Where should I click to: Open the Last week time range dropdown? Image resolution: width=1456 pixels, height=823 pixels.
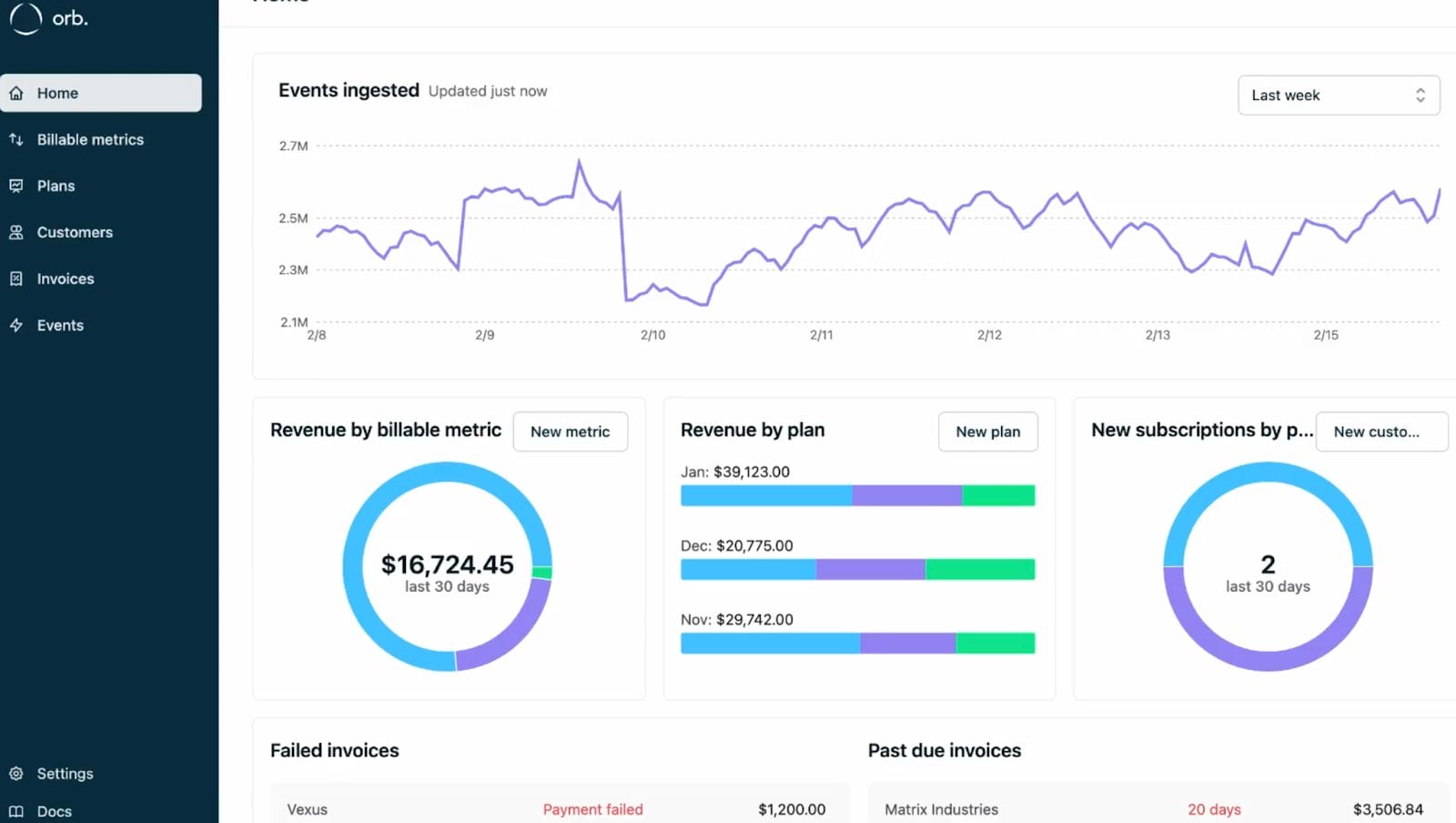(x=1338, y=95)
